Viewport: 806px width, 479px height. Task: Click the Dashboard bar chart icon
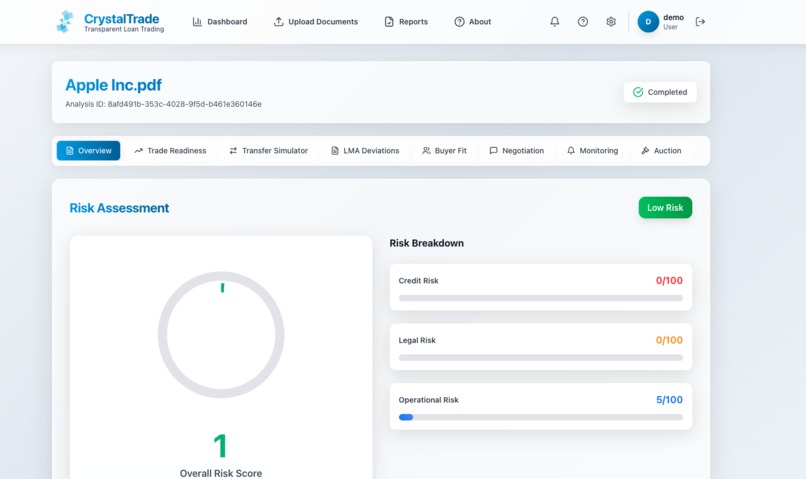tap(197, 22)
